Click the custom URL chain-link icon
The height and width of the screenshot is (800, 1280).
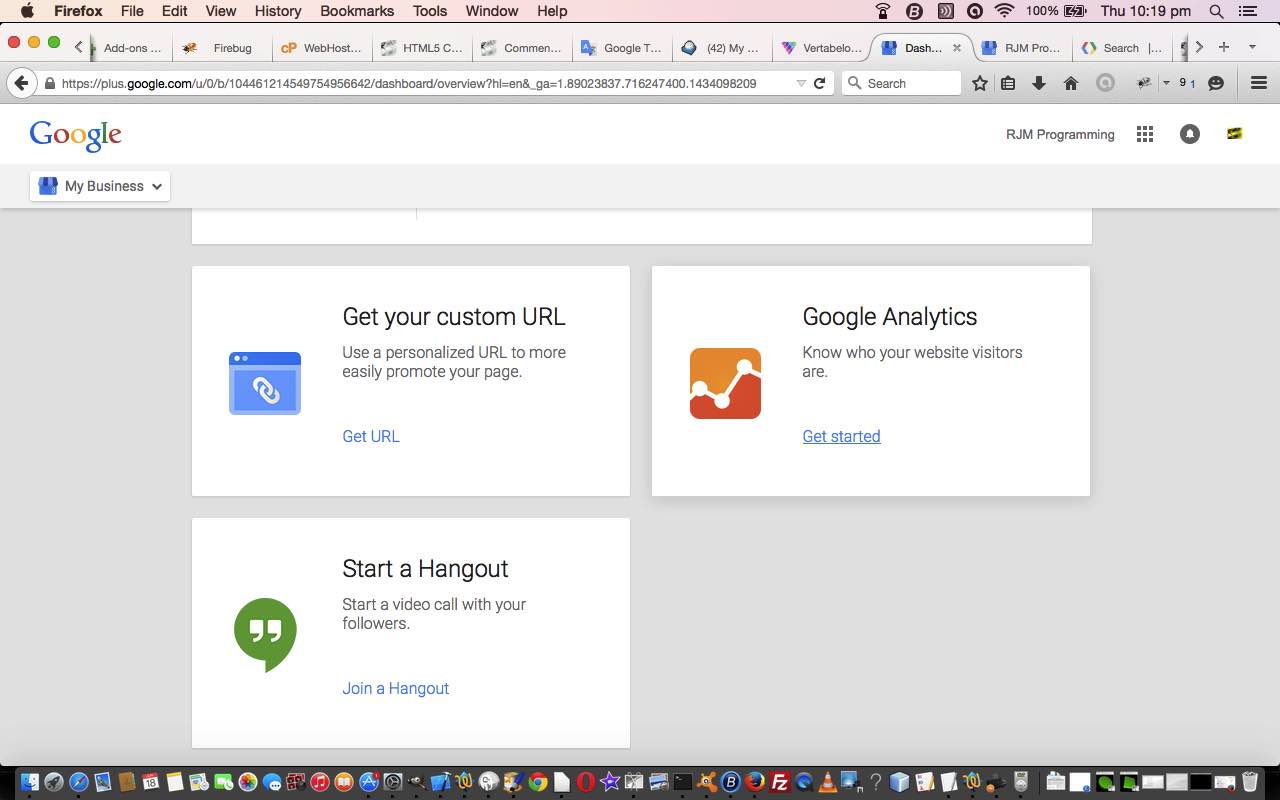point(265,383)
